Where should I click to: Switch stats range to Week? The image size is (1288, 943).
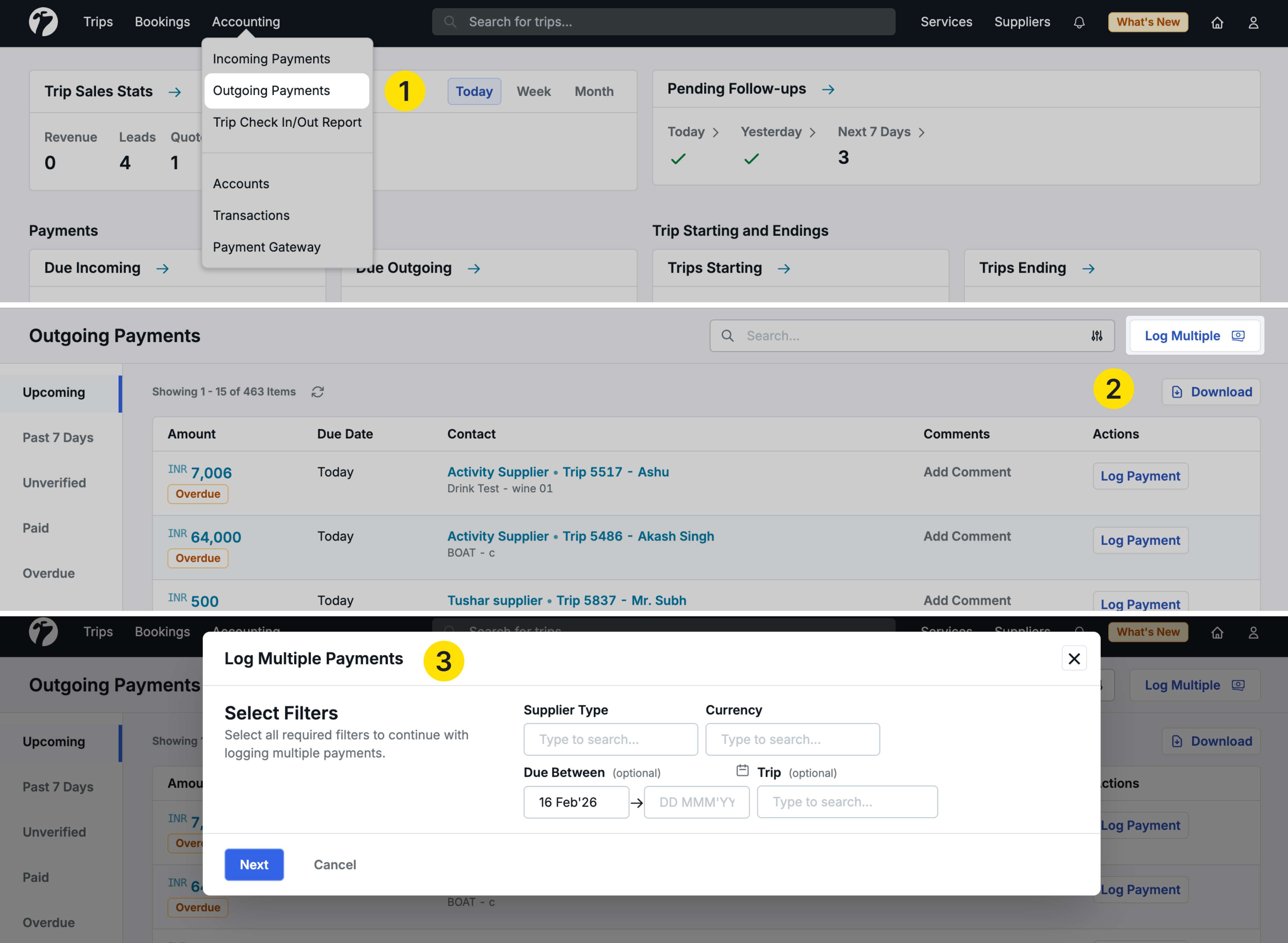533,91
